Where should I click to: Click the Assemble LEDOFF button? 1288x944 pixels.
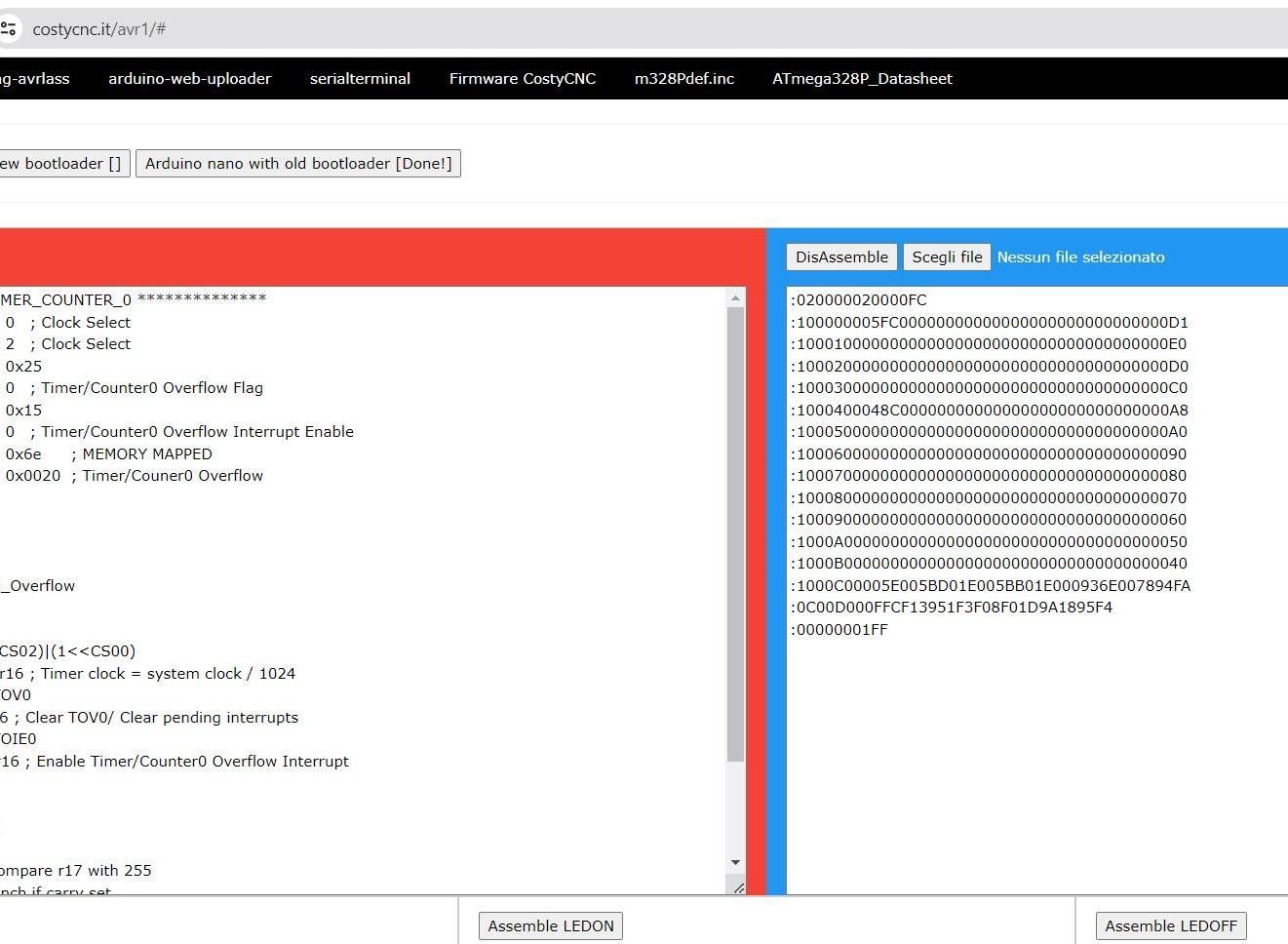[1171, 926]
